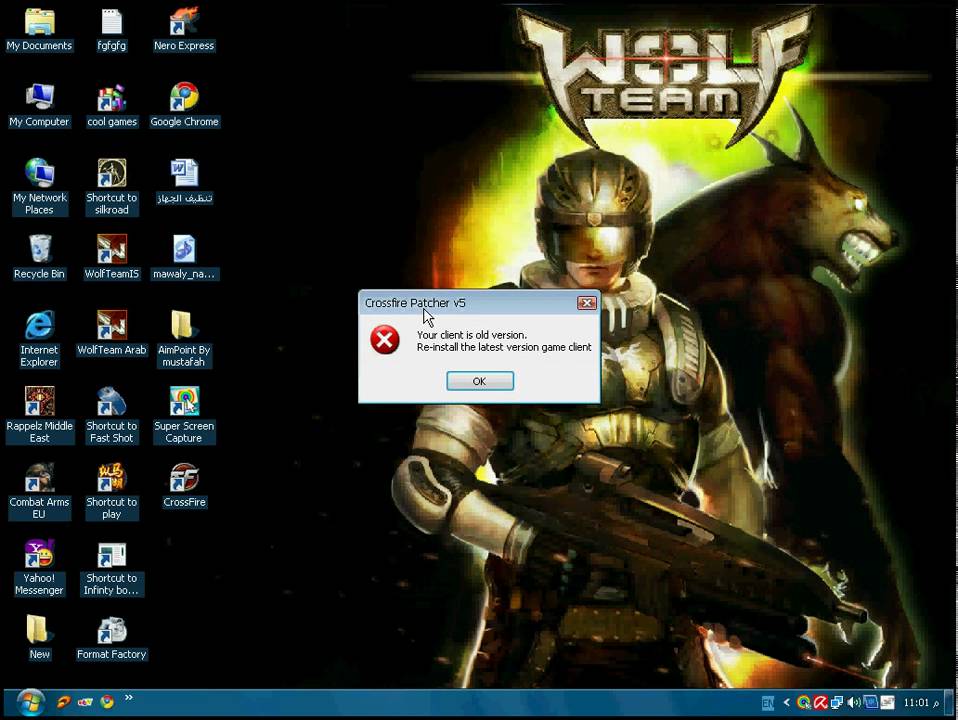Select the Super Screen Capture icon
Viewport: 958px width, 720px height.
coord(184,415)
